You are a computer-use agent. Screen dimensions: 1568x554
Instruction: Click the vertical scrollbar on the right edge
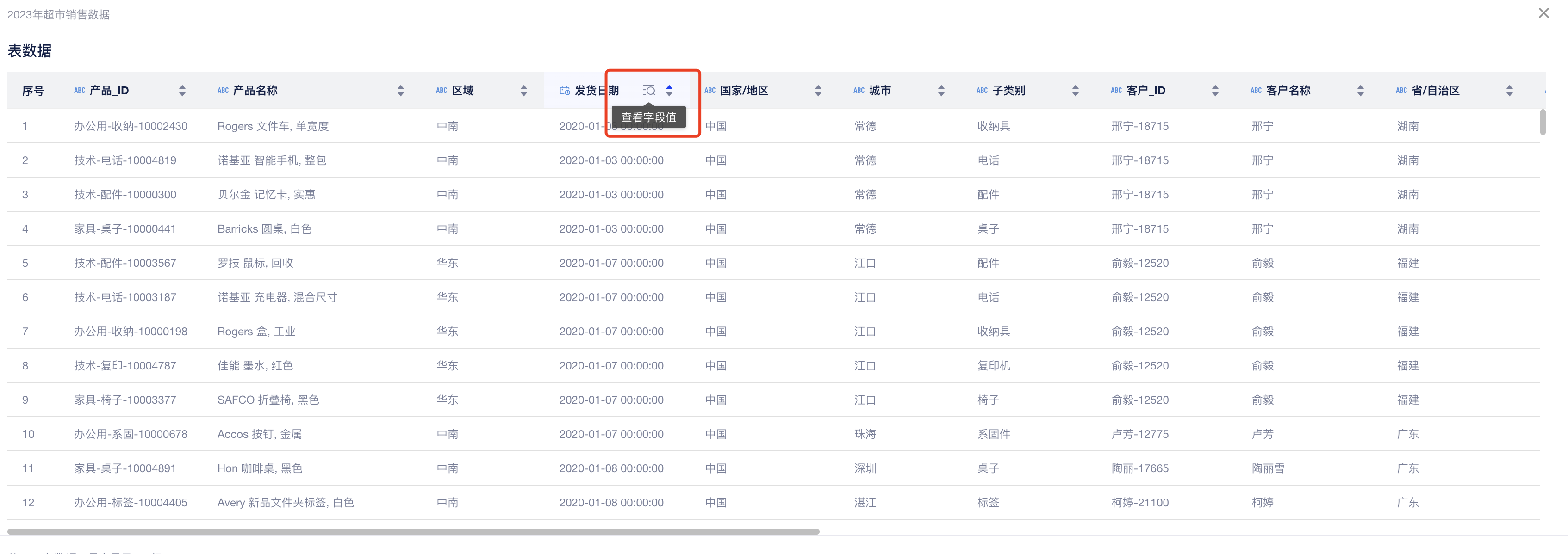[1543, 122]
